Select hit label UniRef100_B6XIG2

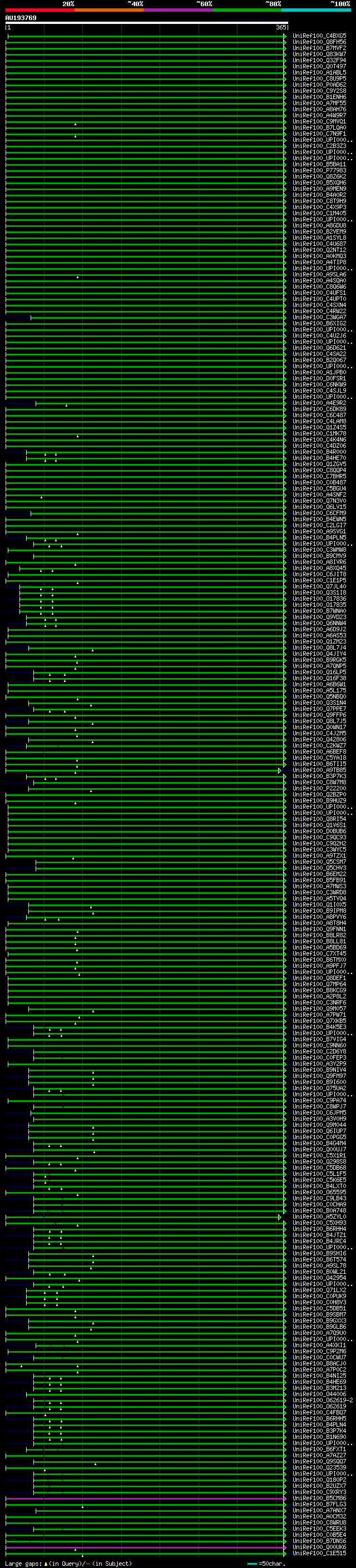(319, 324)
